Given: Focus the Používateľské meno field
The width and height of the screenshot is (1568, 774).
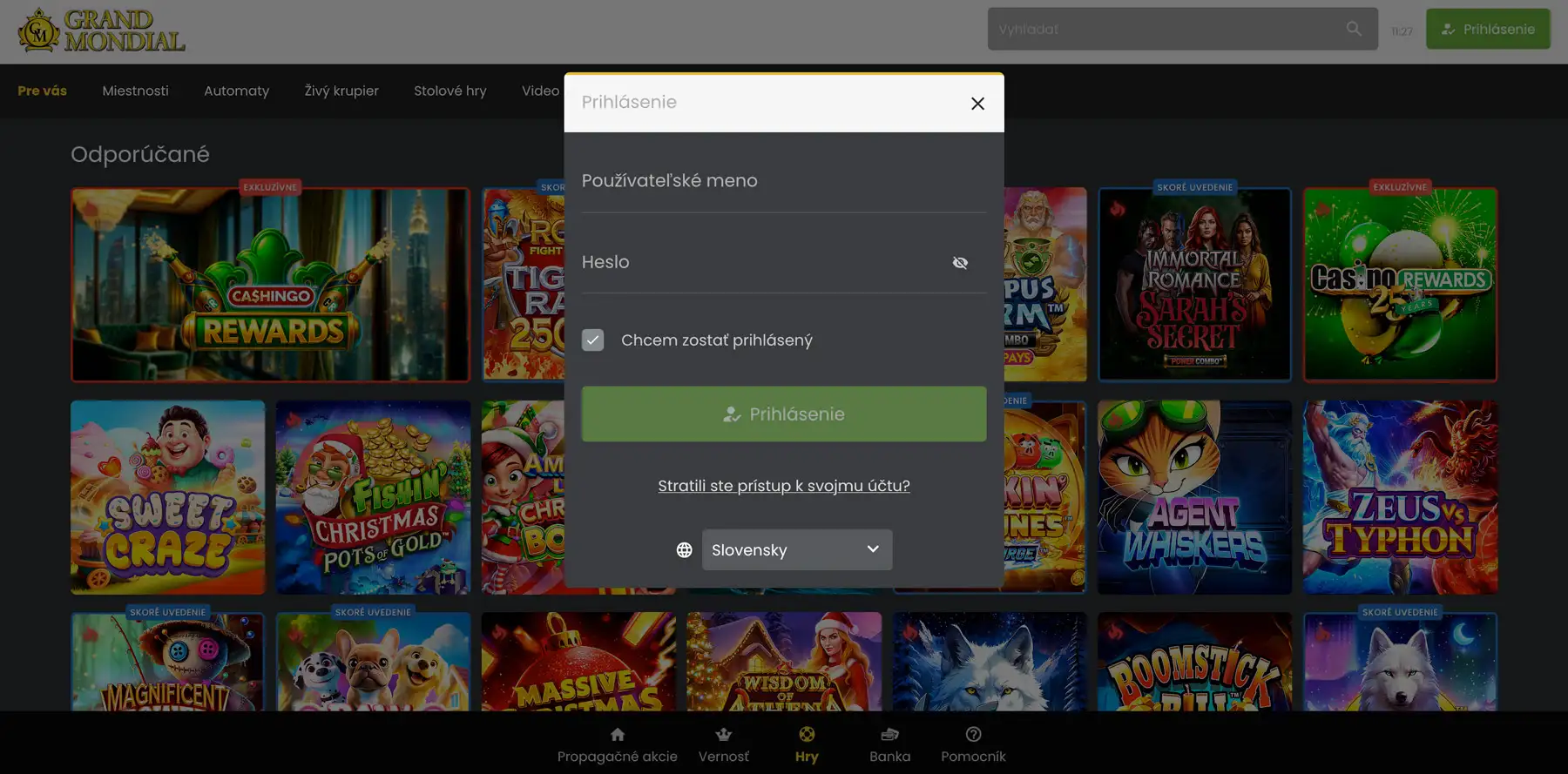Looking at the screenshot, I should 784,181.
